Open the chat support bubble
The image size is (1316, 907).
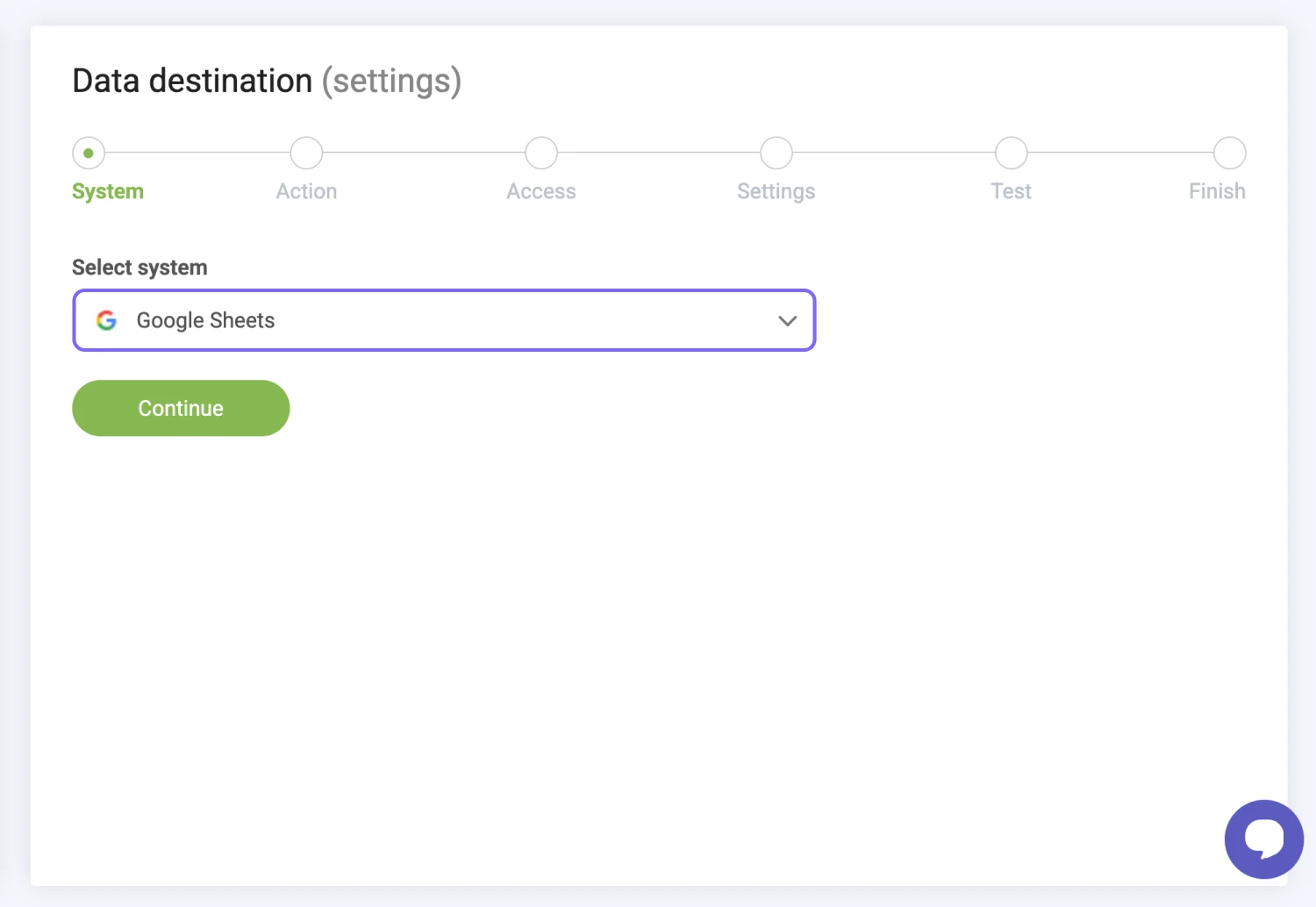tap(1263, 839)
